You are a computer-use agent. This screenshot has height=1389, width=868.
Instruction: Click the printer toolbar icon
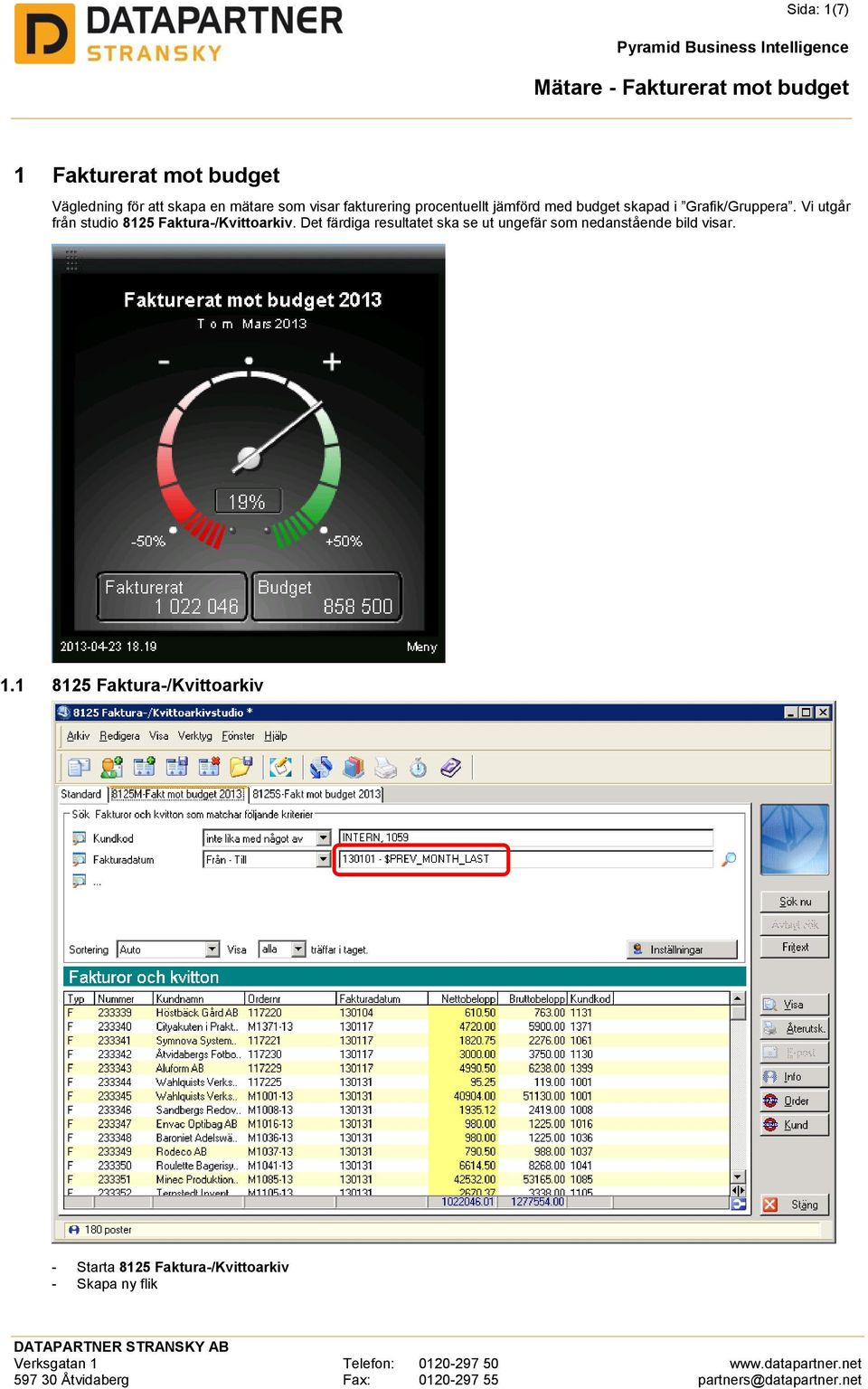coord(386,768)
